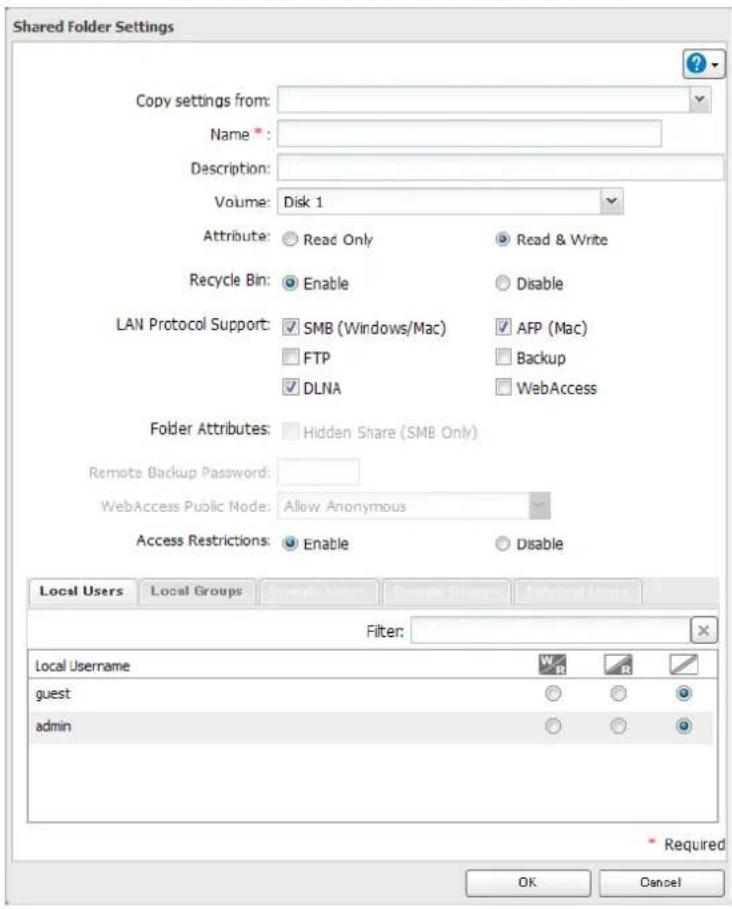Click the Name input field
This screenshot has height=909, width=732.
469,134
